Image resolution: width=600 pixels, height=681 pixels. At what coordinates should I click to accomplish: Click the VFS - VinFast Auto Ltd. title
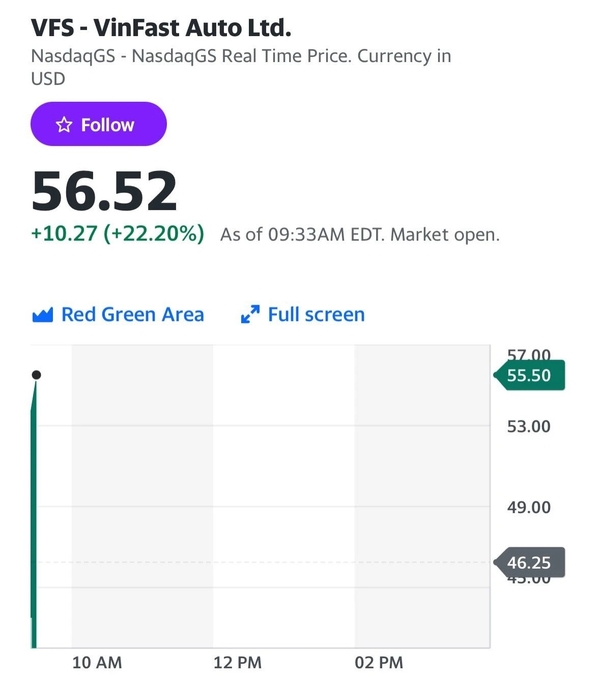coord(161,28)
